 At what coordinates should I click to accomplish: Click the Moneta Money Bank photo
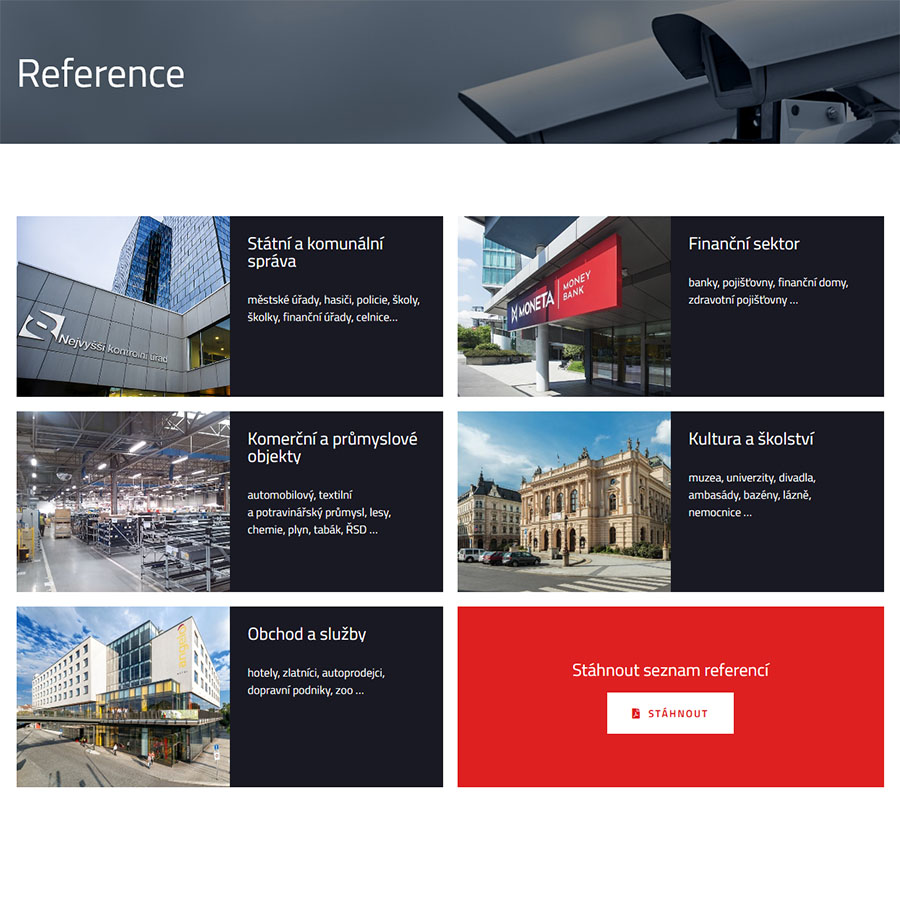pos(564,306)
